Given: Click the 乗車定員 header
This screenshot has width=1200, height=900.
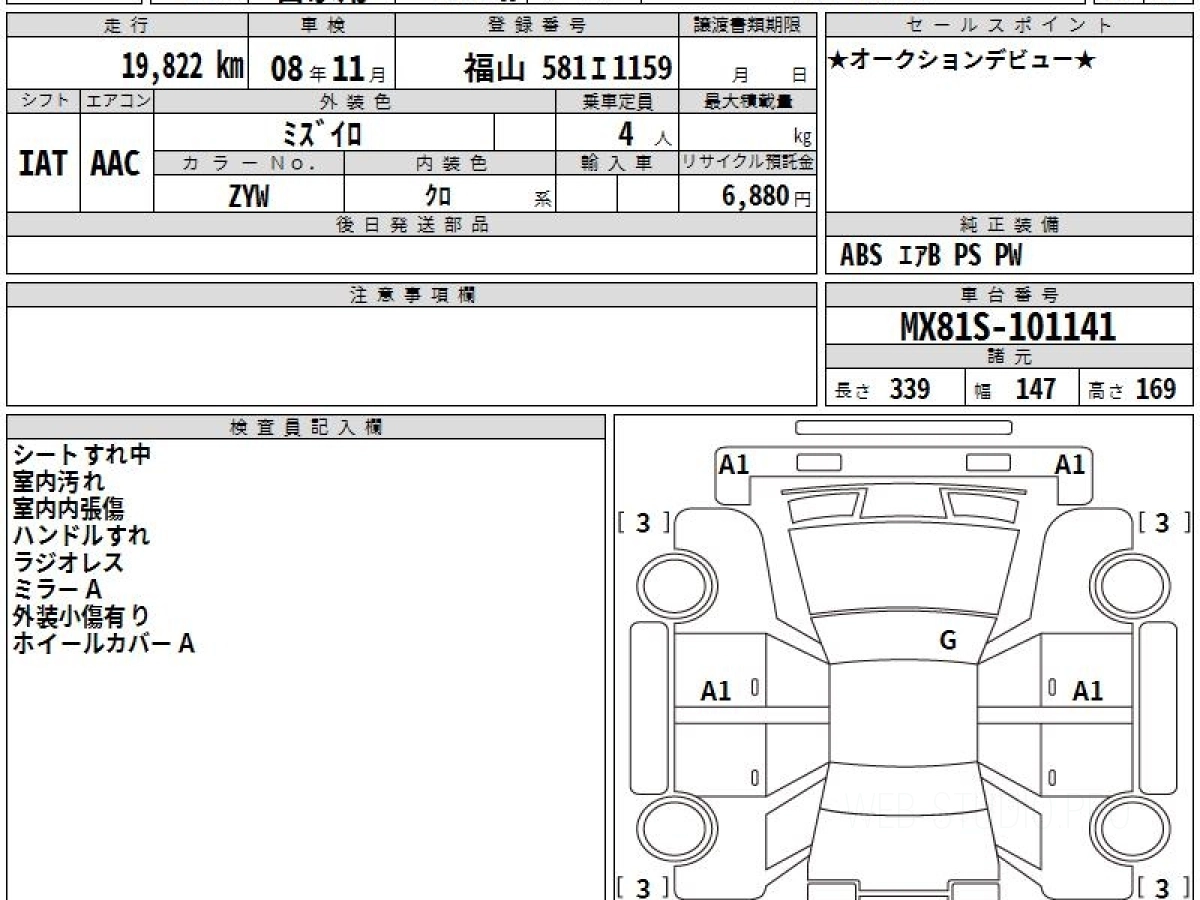Looking at the screenshot, I should click(x=617, y=102).
